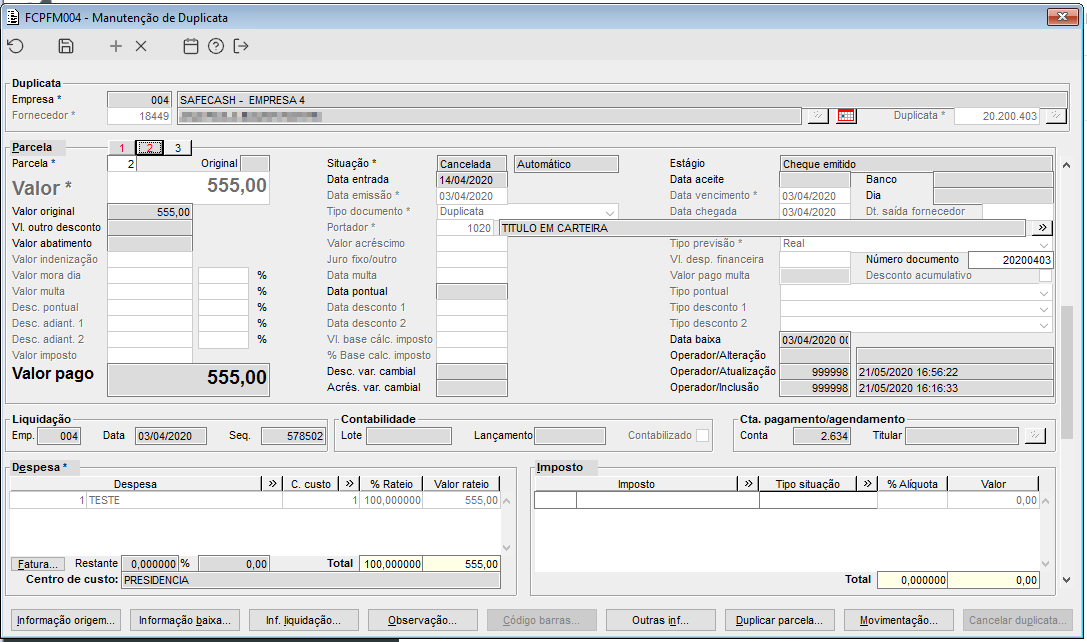
Task: Click the Despesa grid scroll down arrow
Action: tap(507, 548)
